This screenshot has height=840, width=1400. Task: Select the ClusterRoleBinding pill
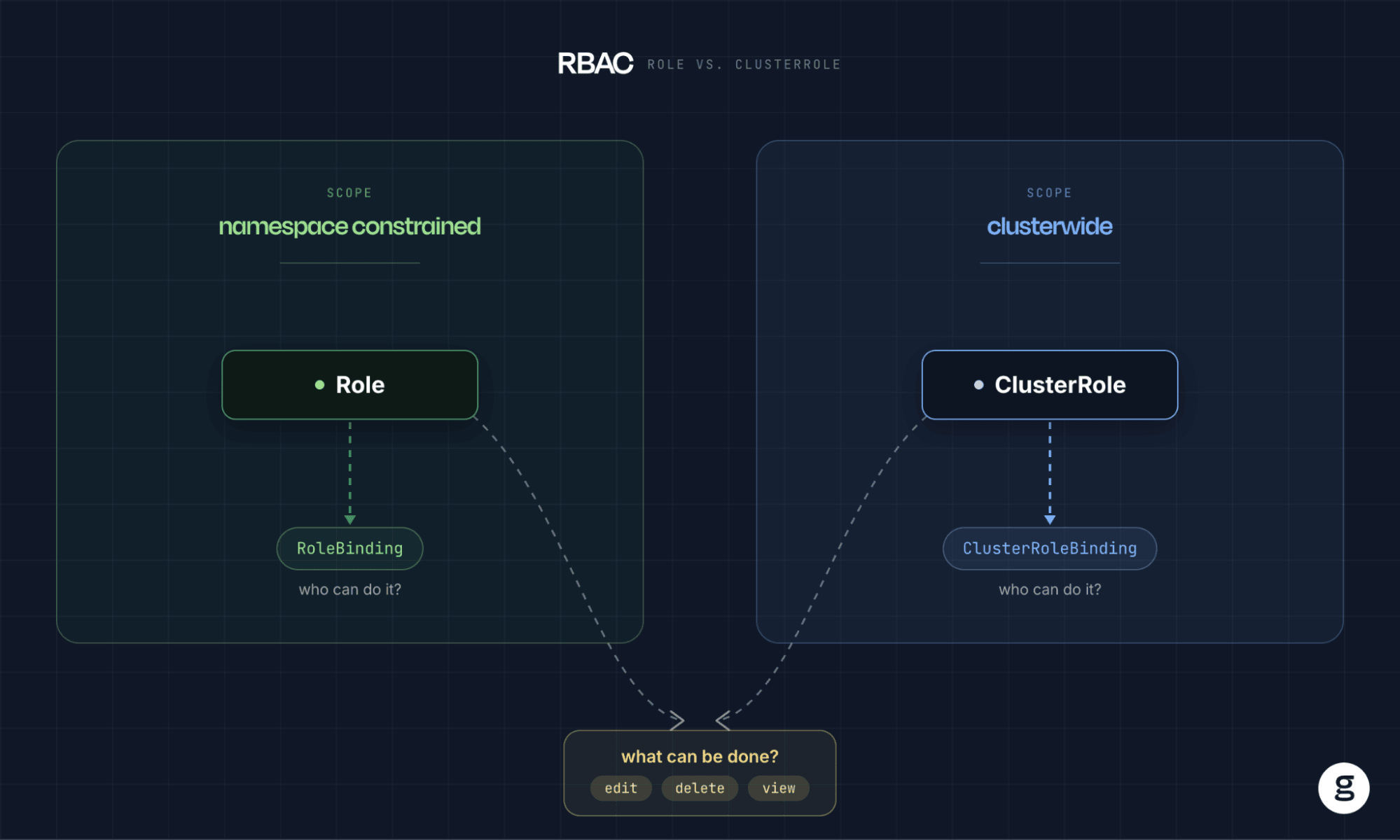tap(1050, 548)
